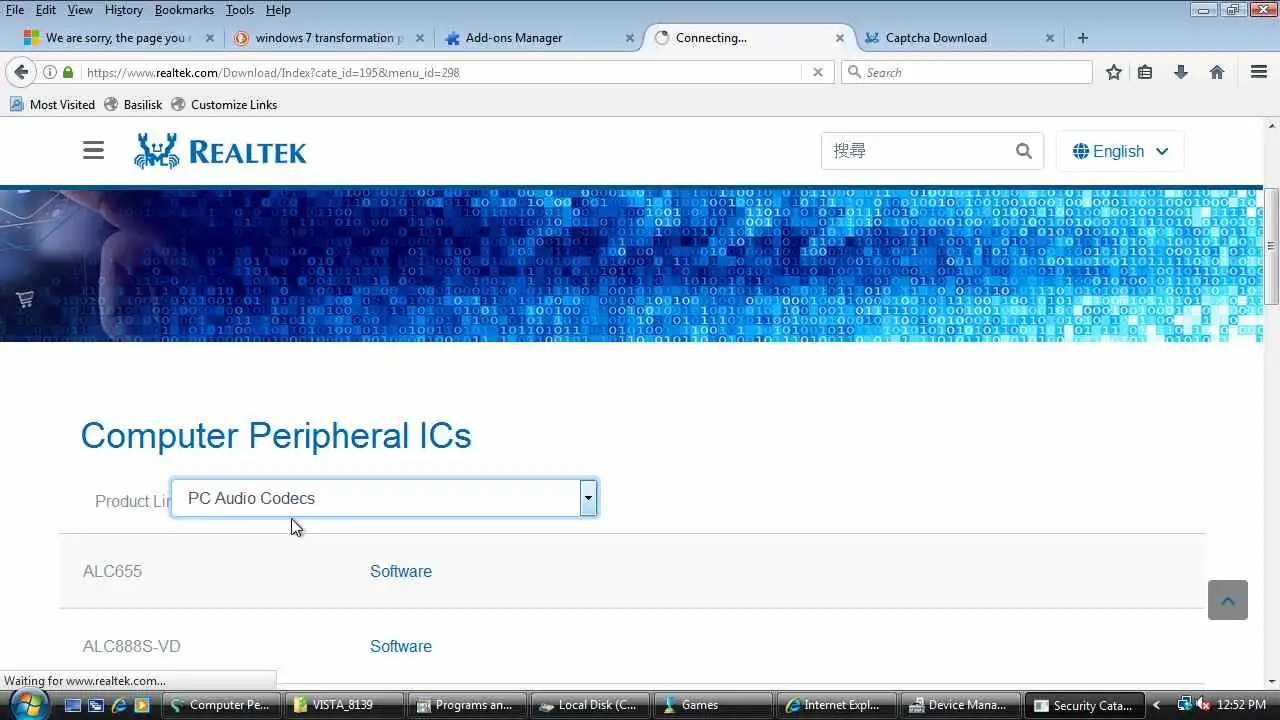
Task: Click the ALC888S-VD product name
Action: point(131,646)
